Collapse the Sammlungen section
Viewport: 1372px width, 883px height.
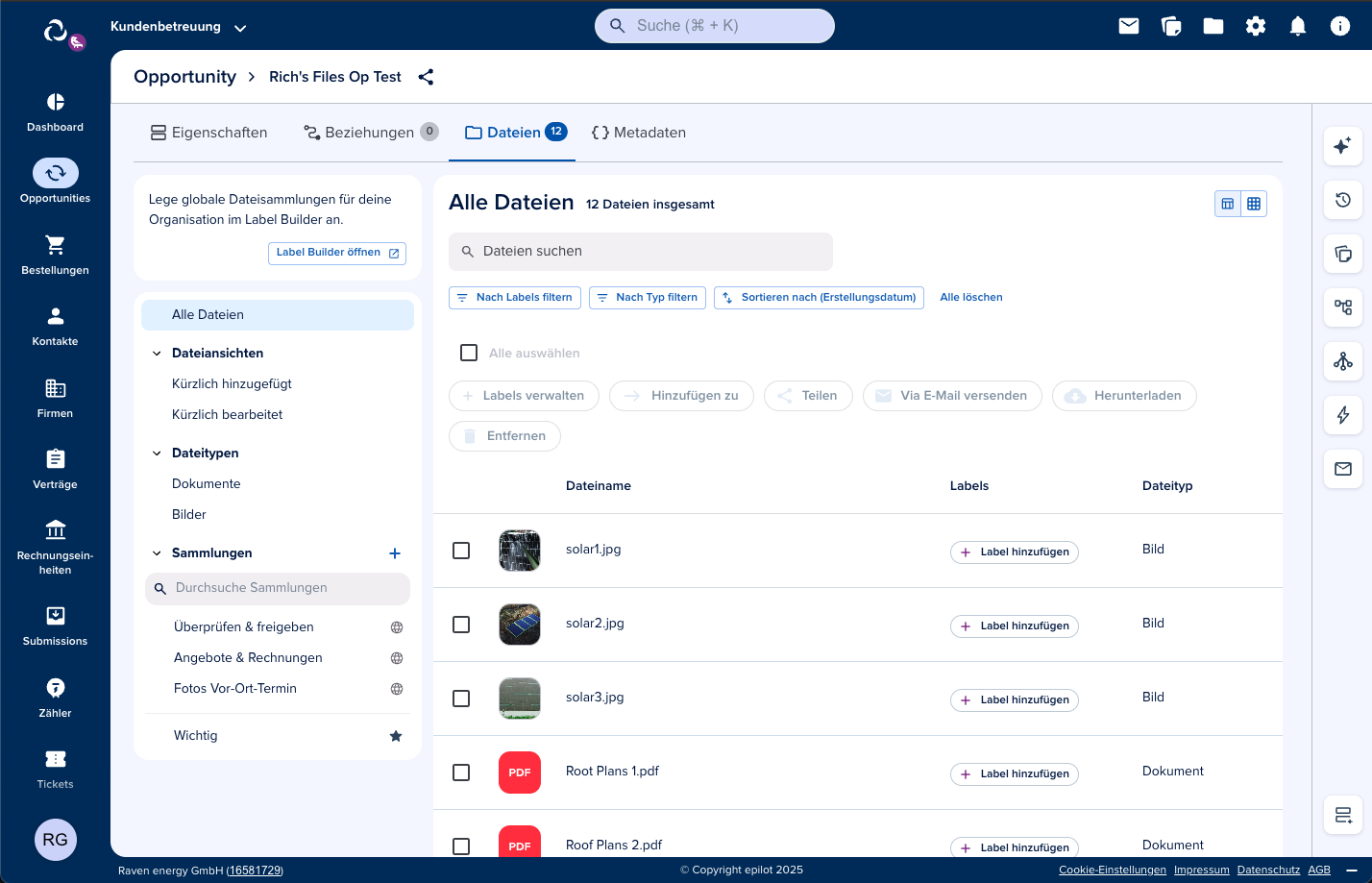tap(157, 552)
